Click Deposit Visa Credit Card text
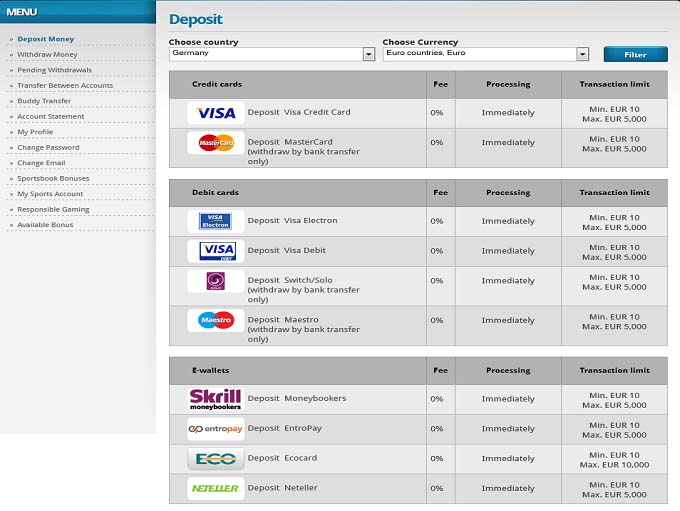This screenshot has width=680, height=511. (299, 112)
